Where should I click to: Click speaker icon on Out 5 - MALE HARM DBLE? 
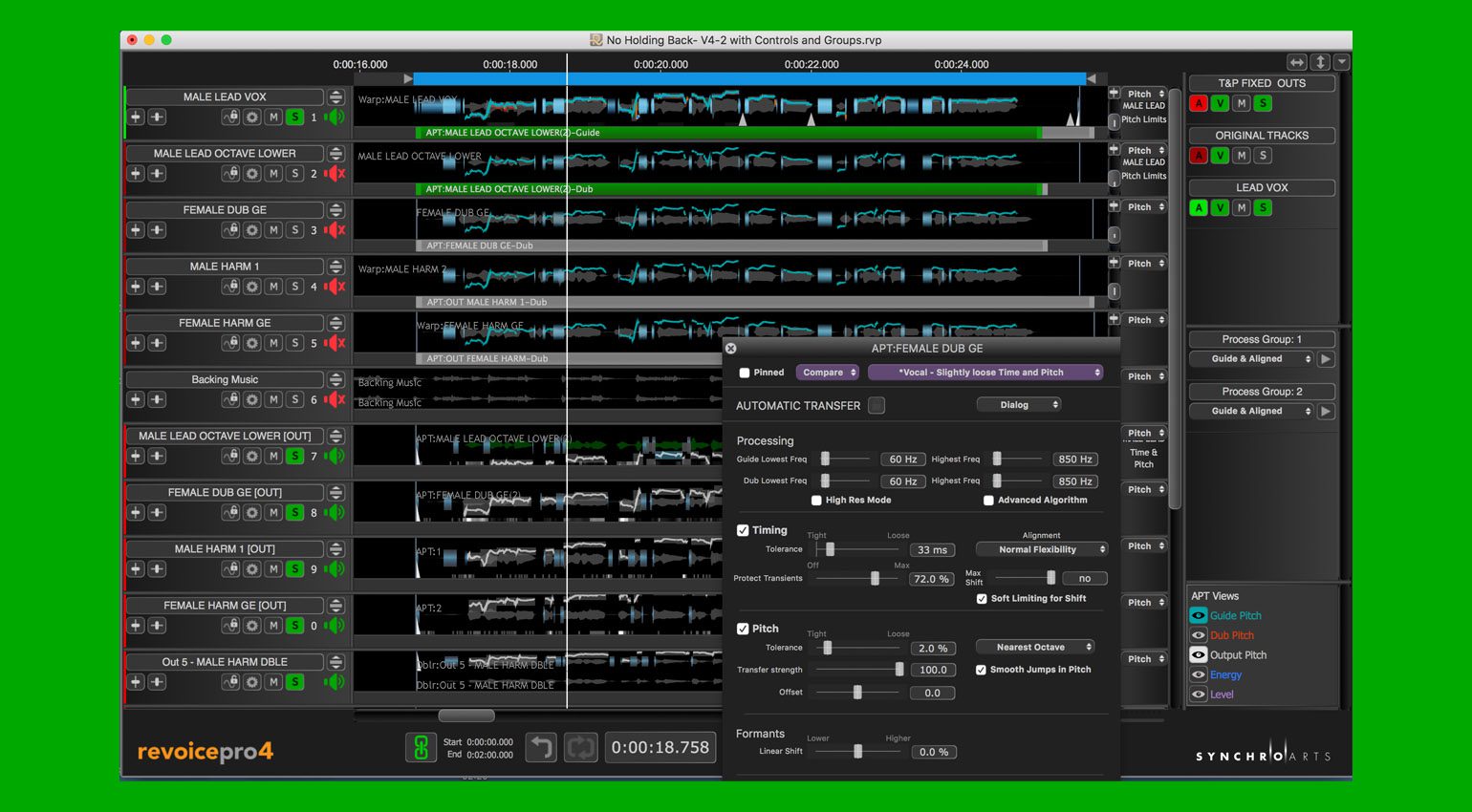point(335,682)
